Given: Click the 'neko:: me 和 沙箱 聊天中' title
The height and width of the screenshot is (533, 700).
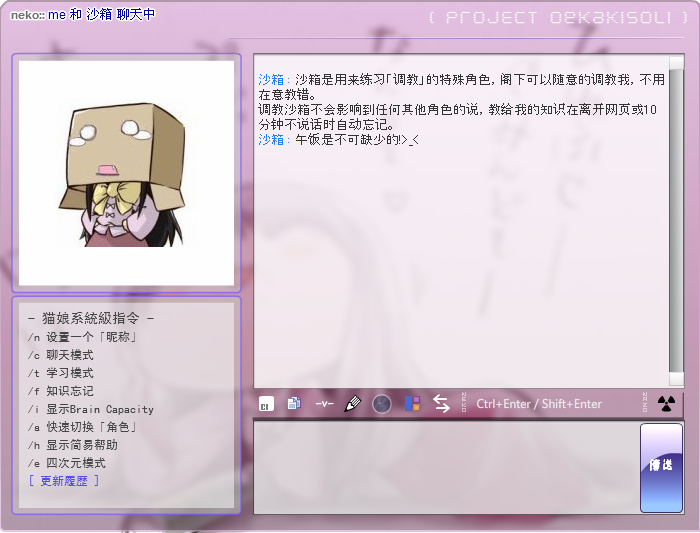Looking at the screenshot, I should point(83,15).
